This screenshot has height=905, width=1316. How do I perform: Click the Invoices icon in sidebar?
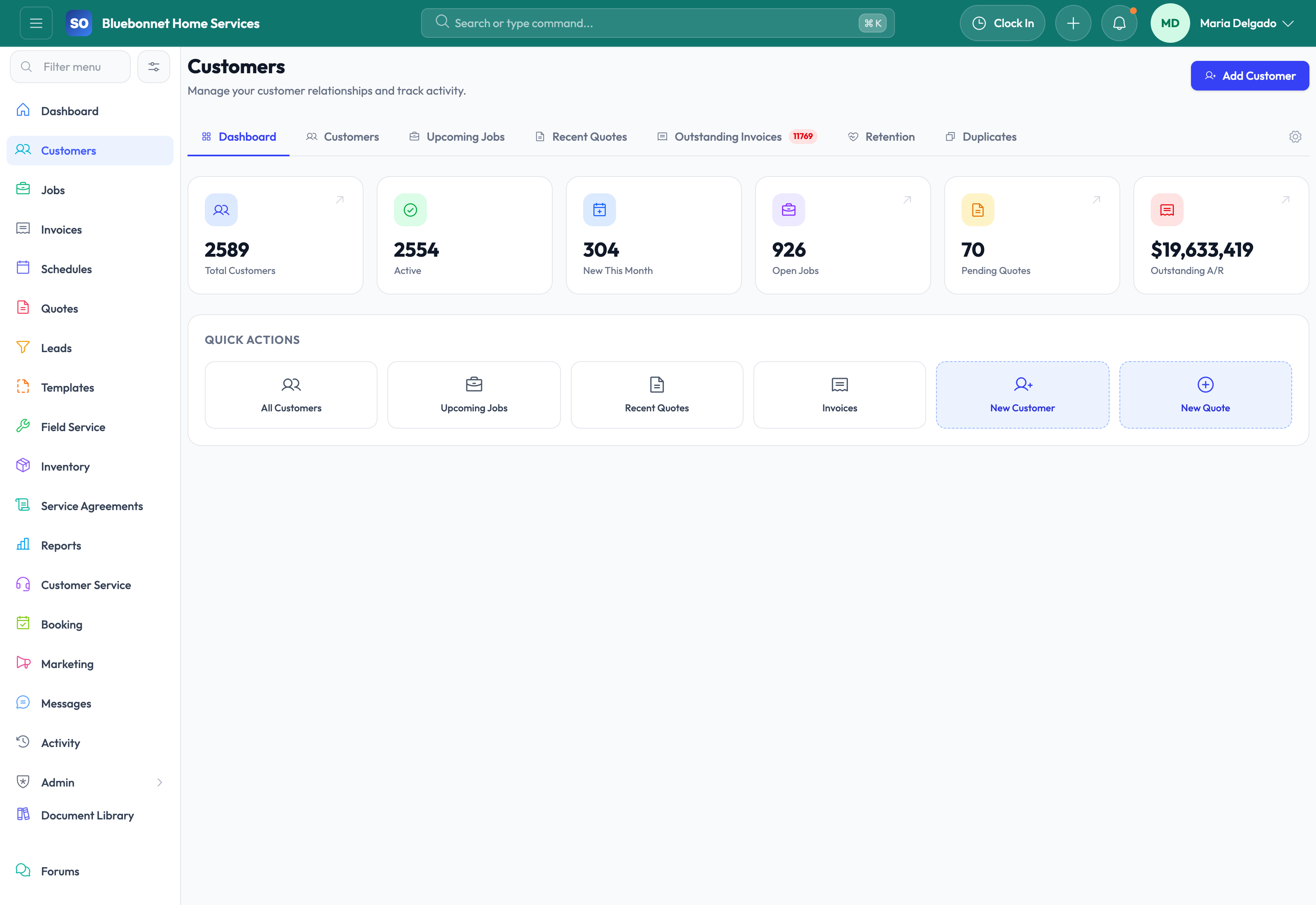pyautogui.click(x=23, y=229)
